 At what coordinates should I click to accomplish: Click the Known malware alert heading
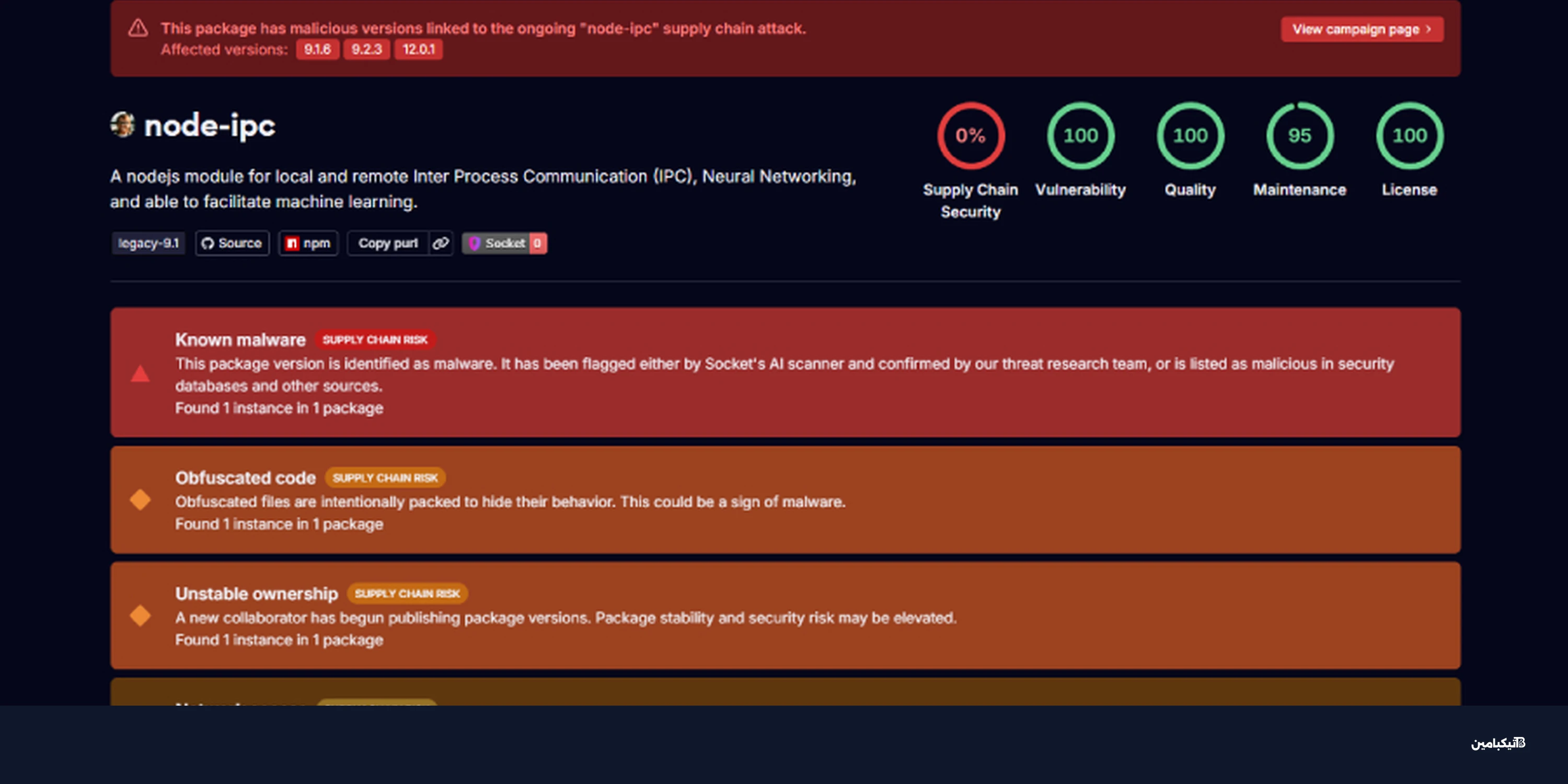tap(240, 340)
